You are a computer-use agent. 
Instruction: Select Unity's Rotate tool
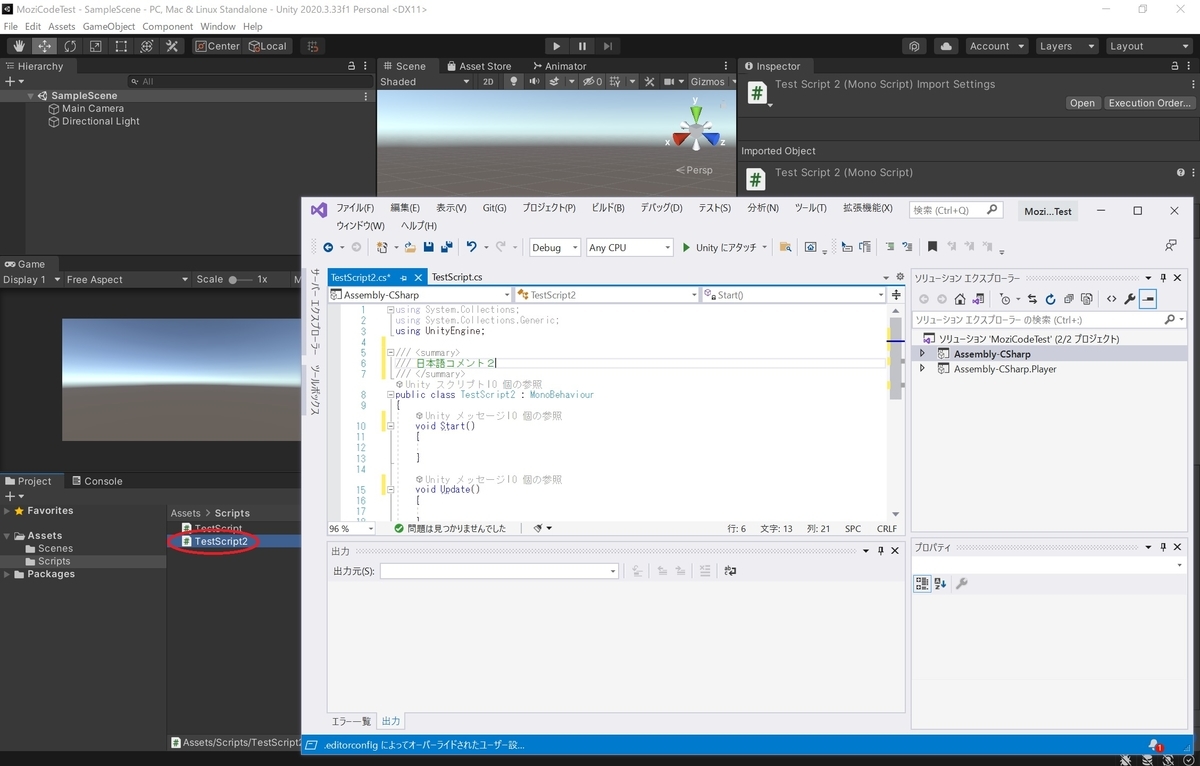tap(70, 46)
